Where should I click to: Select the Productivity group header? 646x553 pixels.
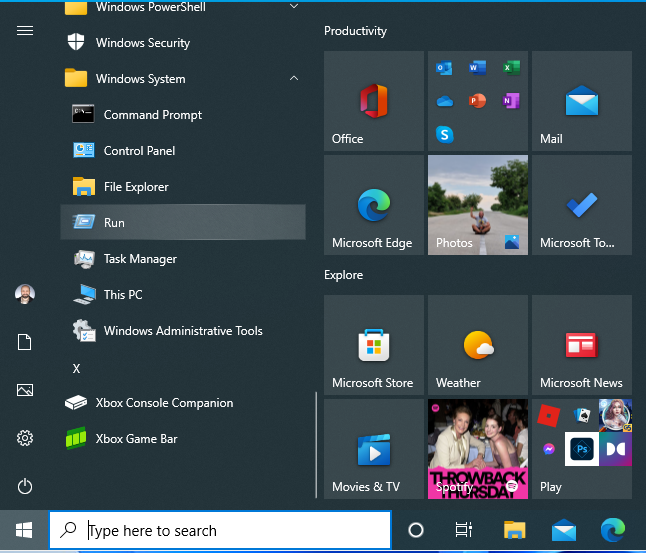[355, 31]
